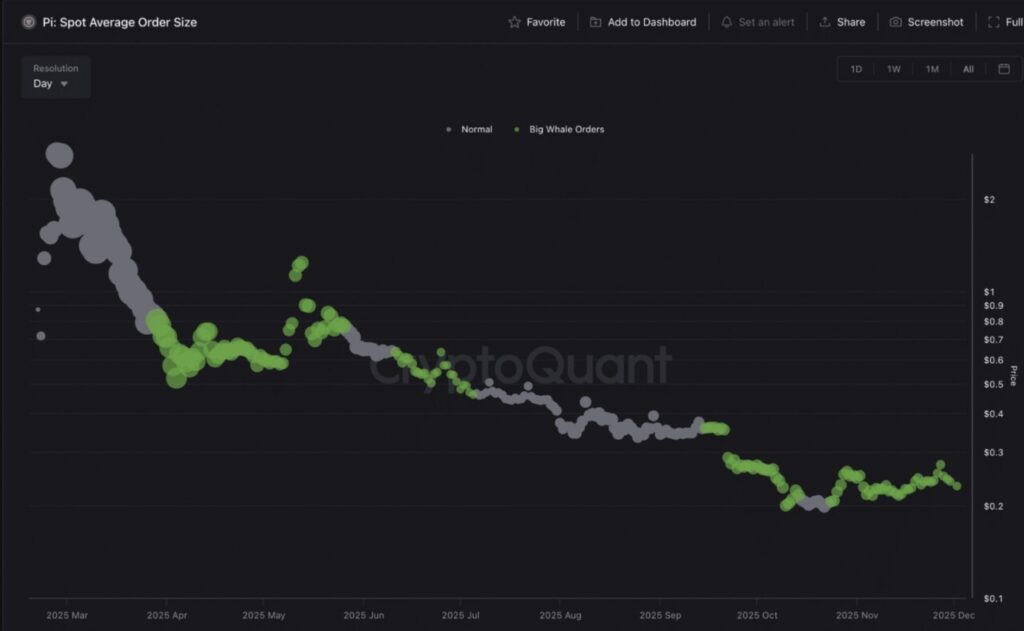Select the All time range
Viewport: 1024px width, 631px height.
[968, 69]
